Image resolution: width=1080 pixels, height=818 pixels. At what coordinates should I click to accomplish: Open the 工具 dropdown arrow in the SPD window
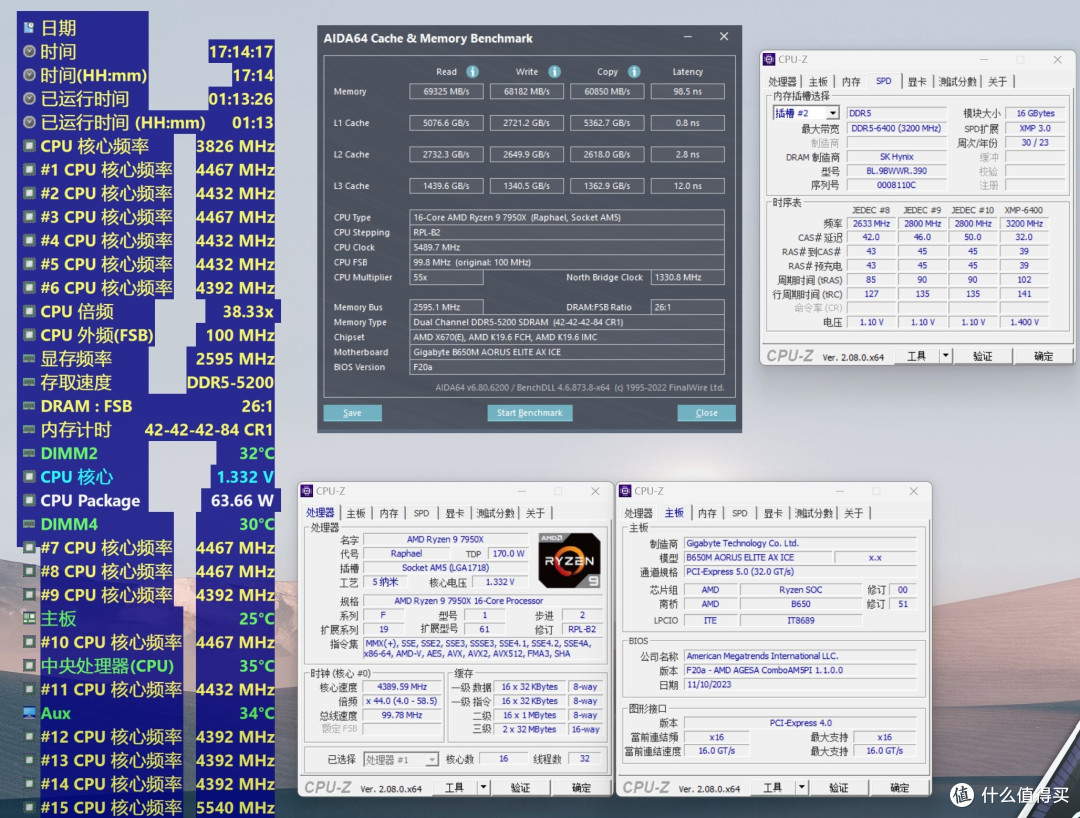pos(946,356)
